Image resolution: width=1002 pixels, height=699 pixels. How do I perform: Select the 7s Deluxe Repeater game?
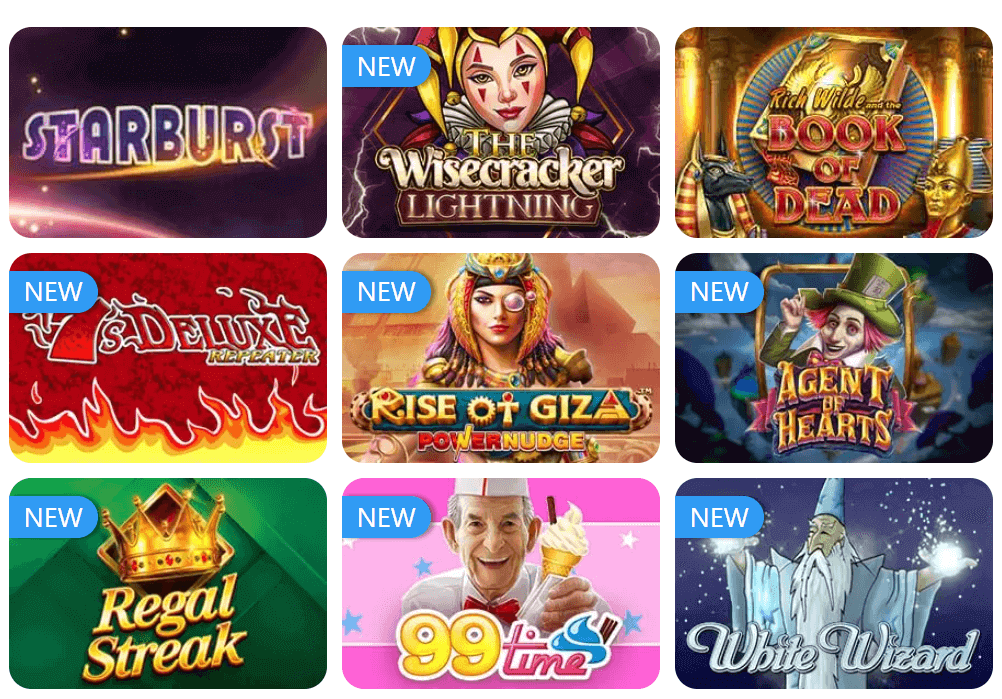point(168,358)
